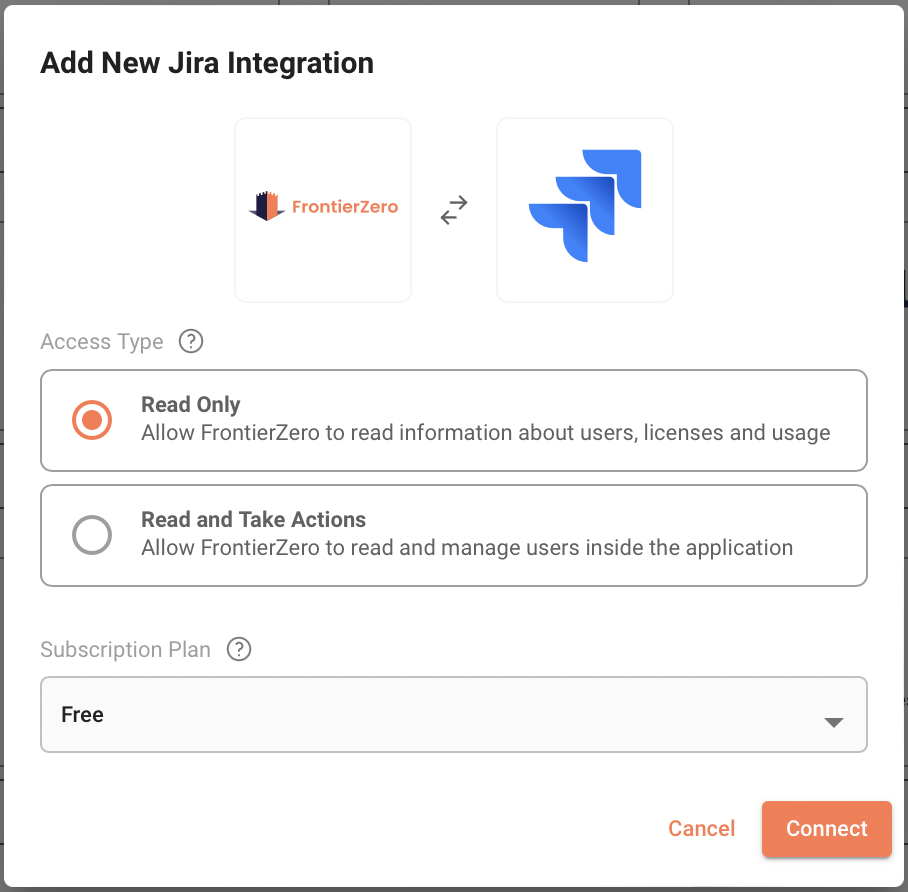Click the "Read Only" bold option title
This screenshot has width=908, height=892.
coord(191,405)
